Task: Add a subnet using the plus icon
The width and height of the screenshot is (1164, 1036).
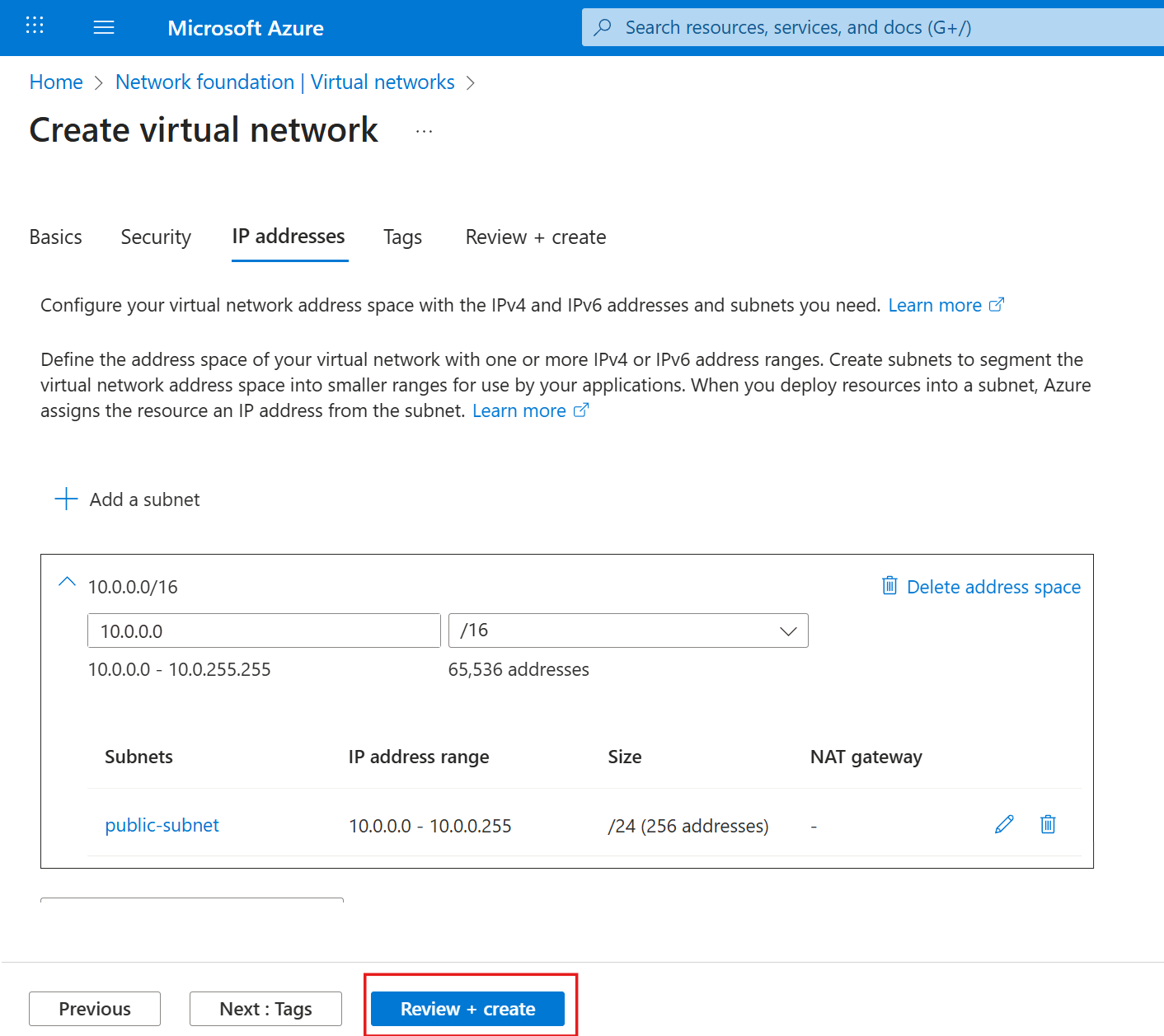Action: [66, 499]
